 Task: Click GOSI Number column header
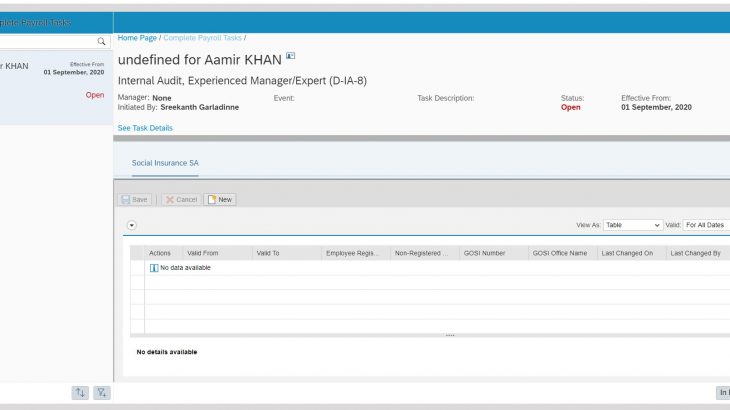click(x=493, y=253)
